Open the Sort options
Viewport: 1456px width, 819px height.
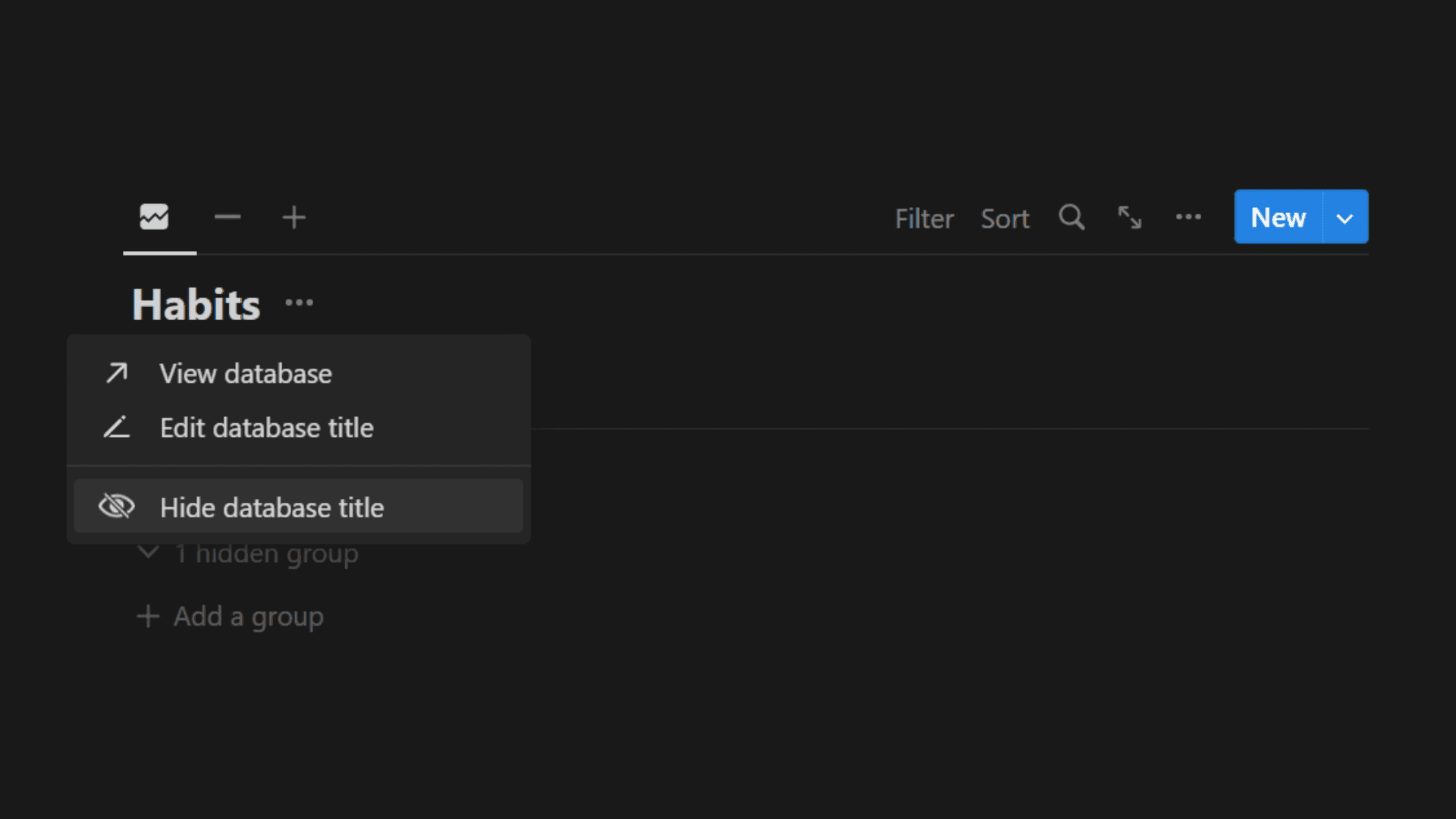click(1005, 218)
